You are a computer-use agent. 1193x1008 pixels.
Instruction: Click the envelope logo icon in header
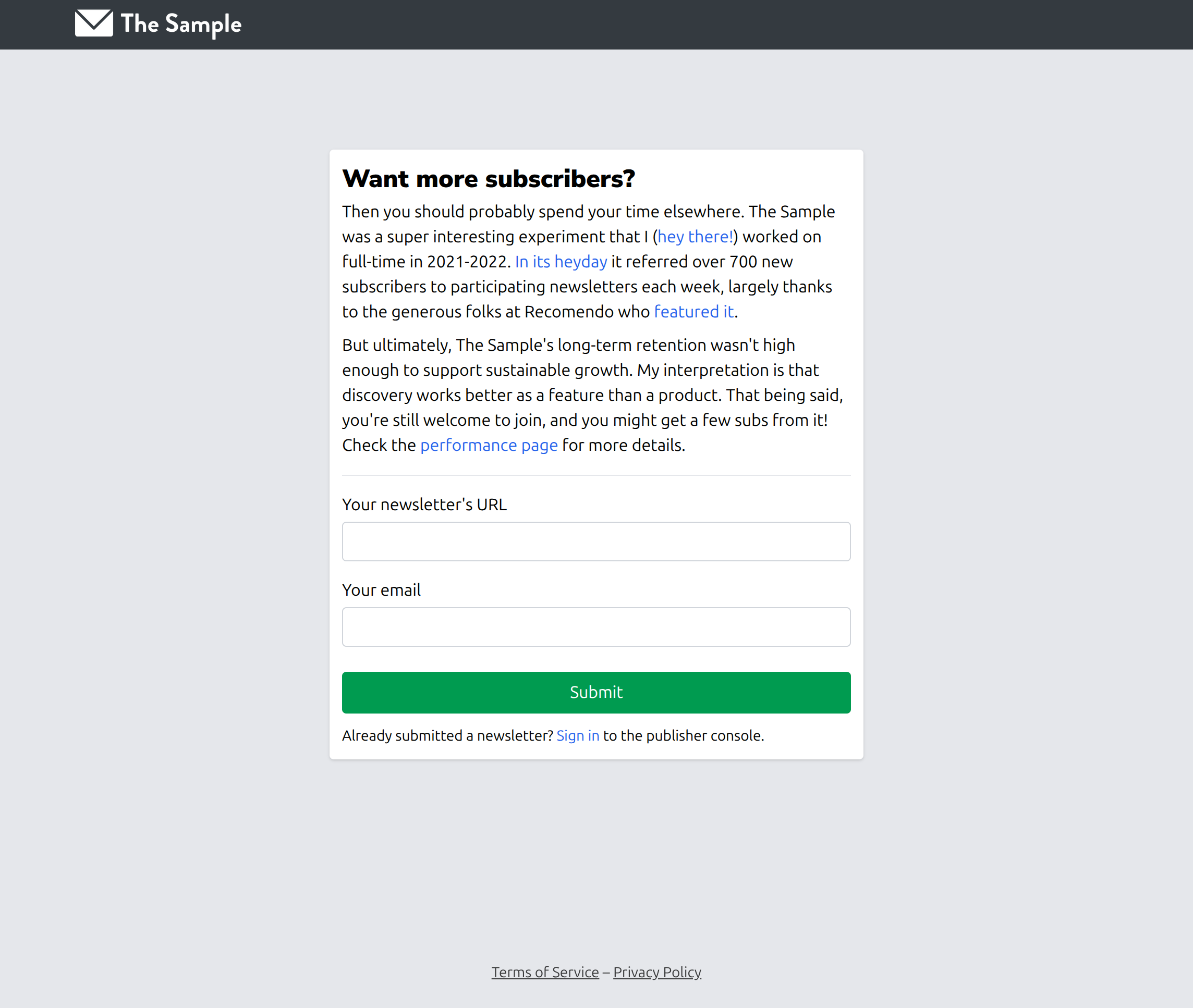[94, 23]
